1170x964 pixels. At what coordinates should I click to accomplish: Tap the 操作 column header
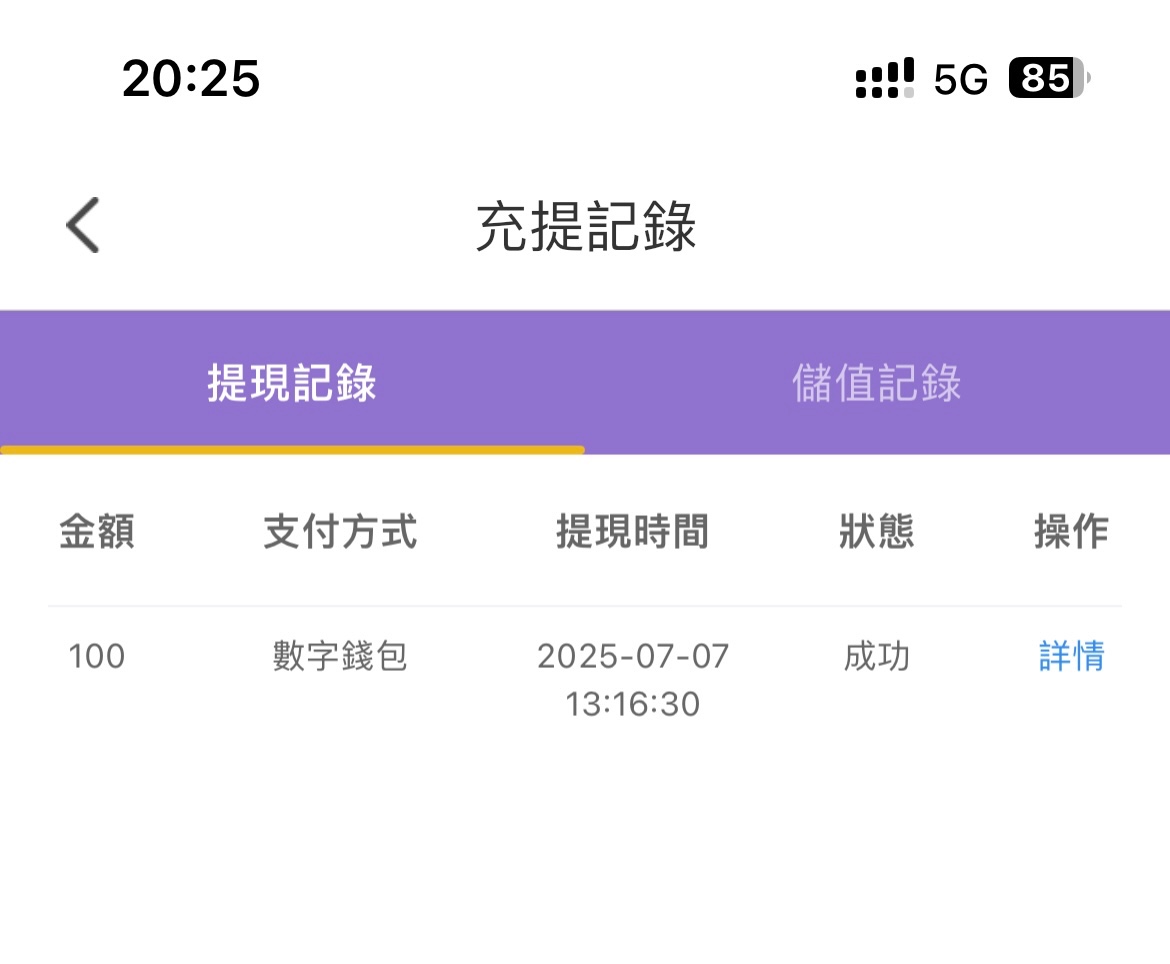[1071, 532]
